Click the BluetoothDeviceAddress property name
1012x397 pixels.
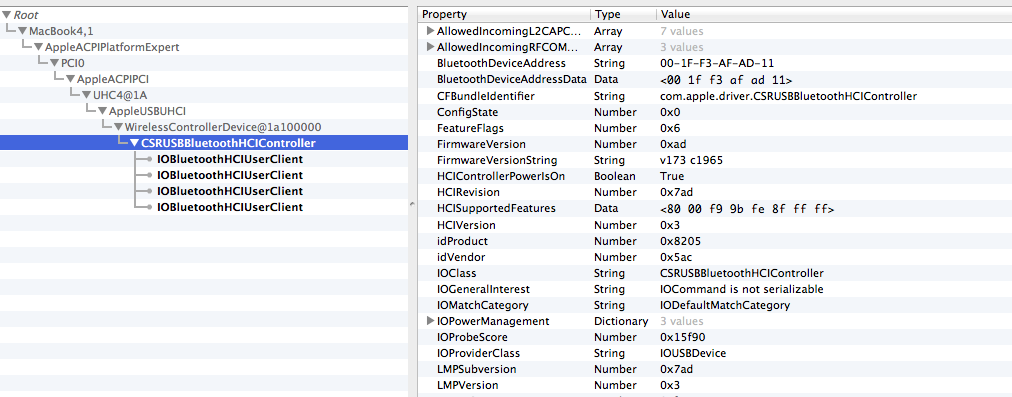coord(501,63)
